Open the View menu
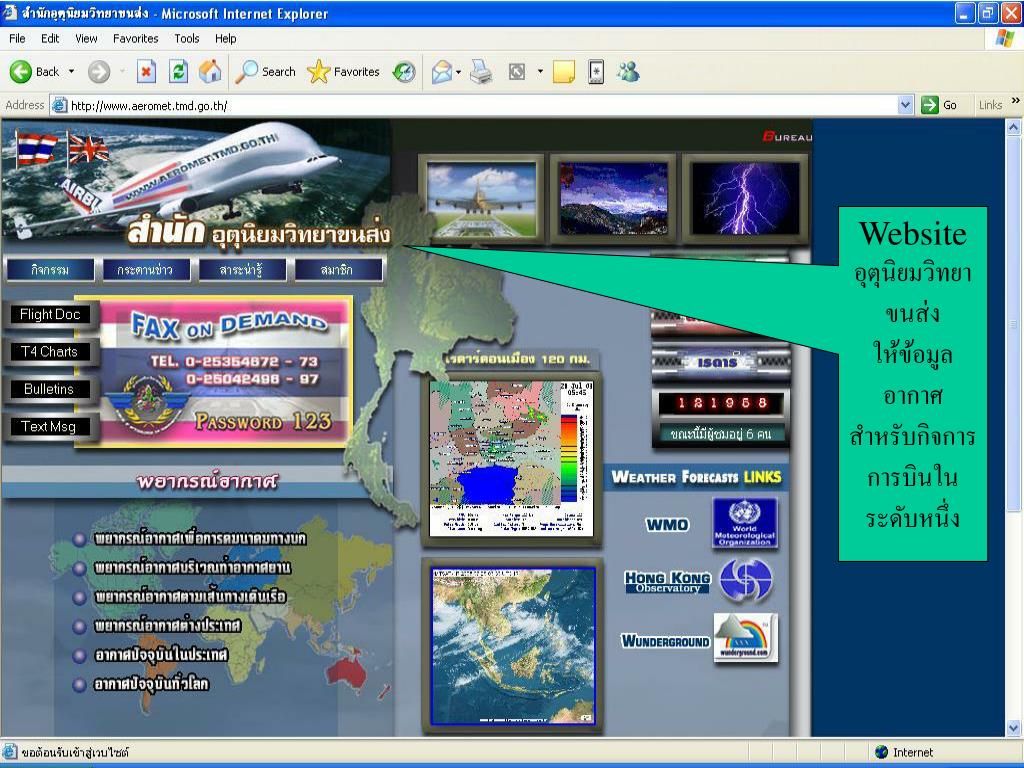Viewport: 1024px width, 768px height. point(86,39)
